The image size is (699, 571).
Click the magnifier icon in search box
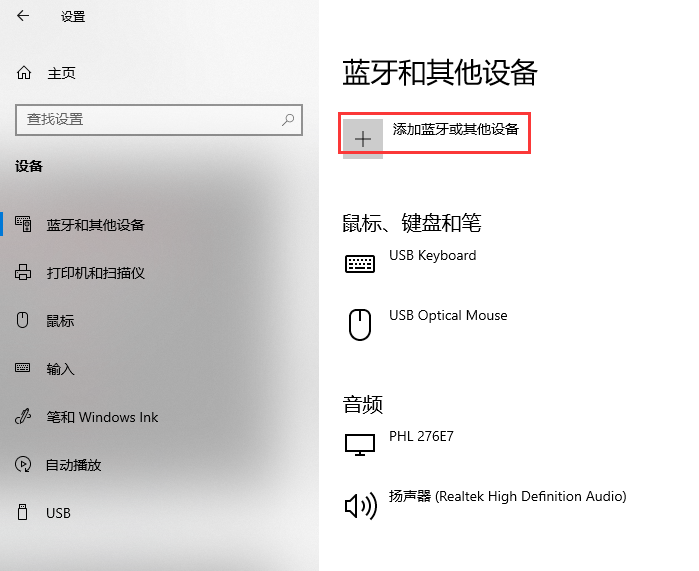point(288,119)
